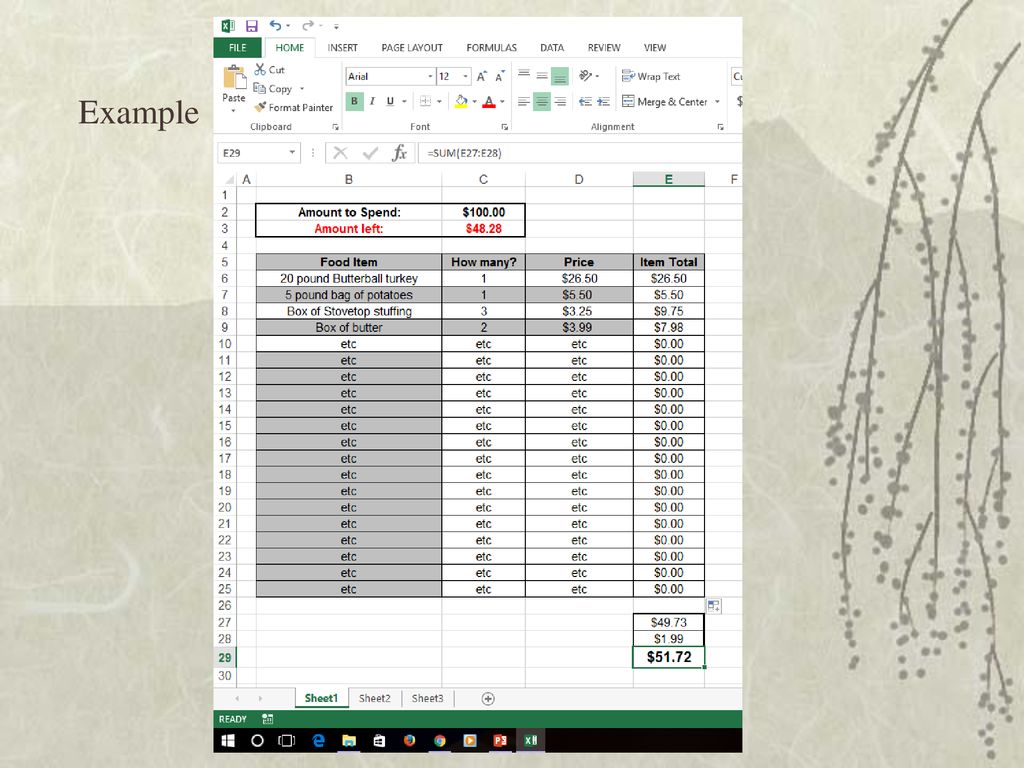Toggle Italic formatting button
The height and width of the screenshot is (768, 1024).
[x=372, y=101]
